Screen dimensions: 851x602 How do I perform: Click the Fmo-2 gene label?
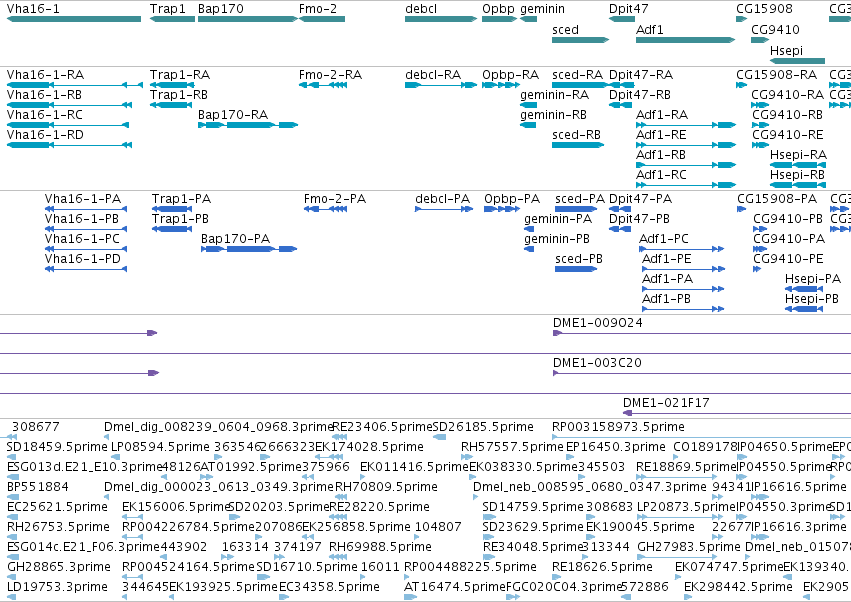pyautogui.click(x=317, y=9)
